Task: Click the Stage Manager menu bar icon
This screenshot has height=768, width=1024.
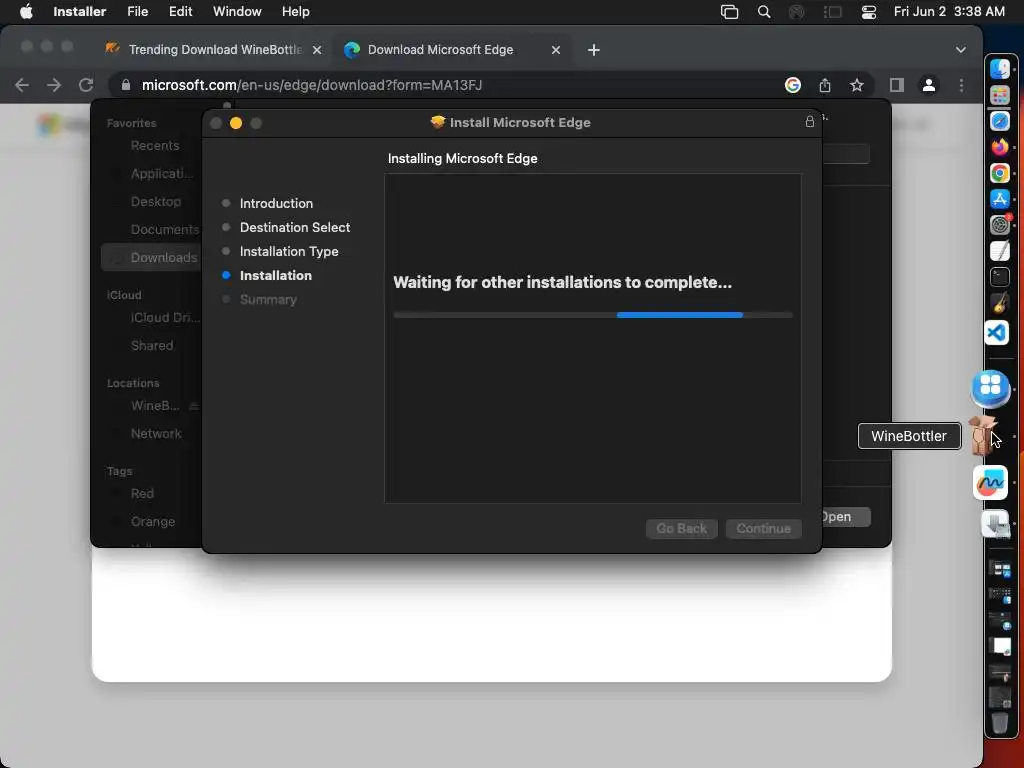Action: 832,12
